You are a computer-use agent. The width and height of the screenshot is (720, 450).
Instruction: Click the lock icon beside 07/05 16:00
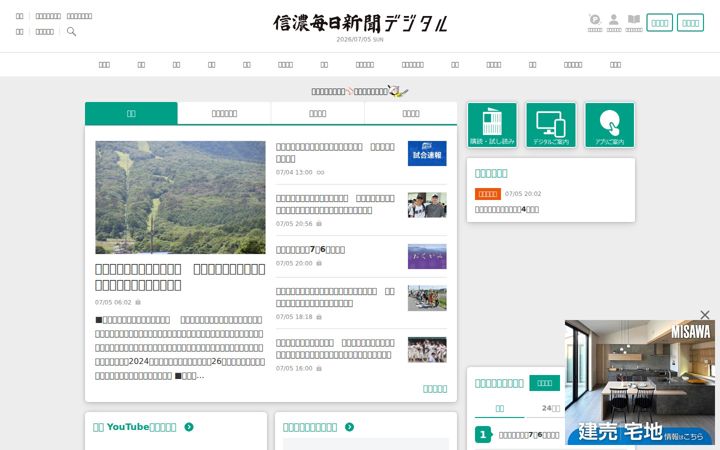(319, 368)
